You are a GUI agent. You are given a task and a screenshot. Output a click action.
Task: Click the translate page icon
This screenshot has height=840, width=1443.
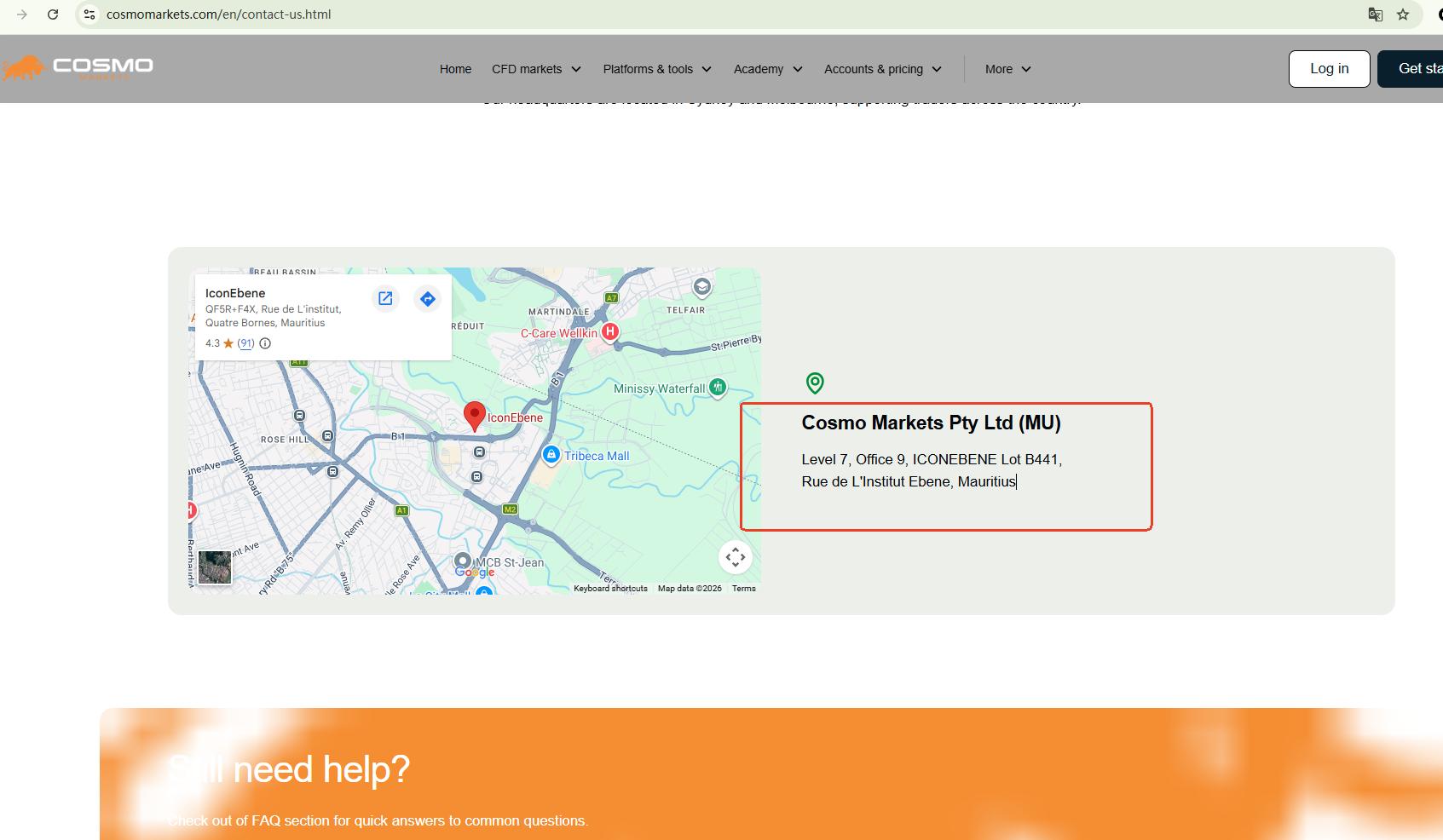click(x=1375, y=14)
